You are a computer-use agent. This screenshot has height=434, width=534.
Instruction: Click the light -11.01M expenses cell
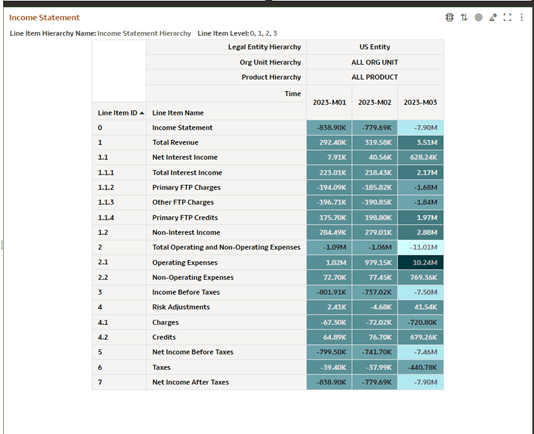pos(421,247)
